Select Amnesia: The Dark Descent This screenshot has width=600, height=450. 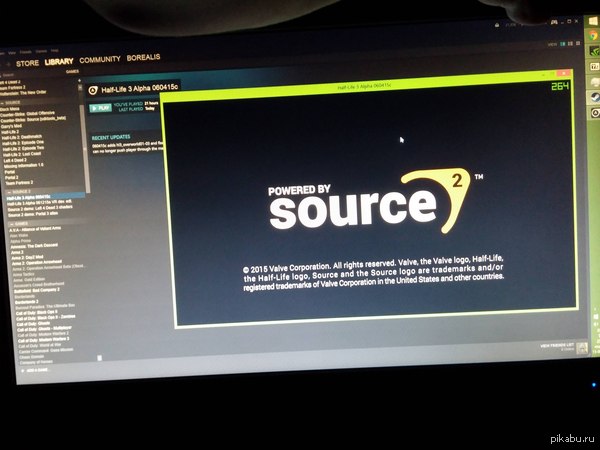[x=34, y=246]
